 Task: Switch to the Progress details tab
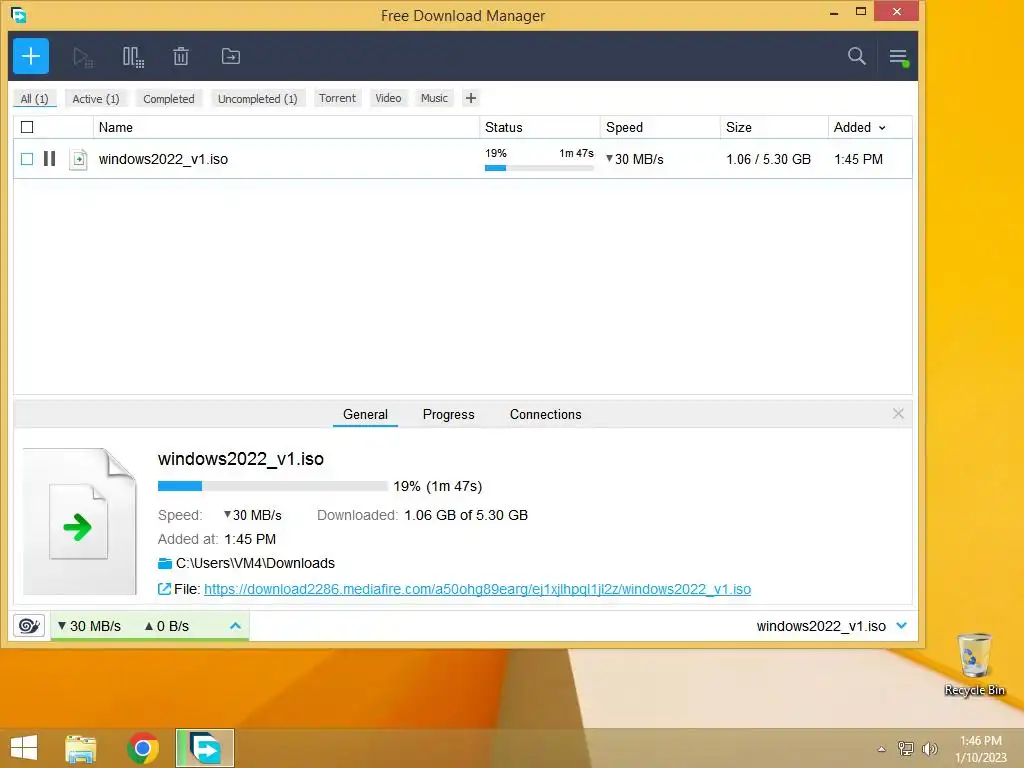point(449,414)
